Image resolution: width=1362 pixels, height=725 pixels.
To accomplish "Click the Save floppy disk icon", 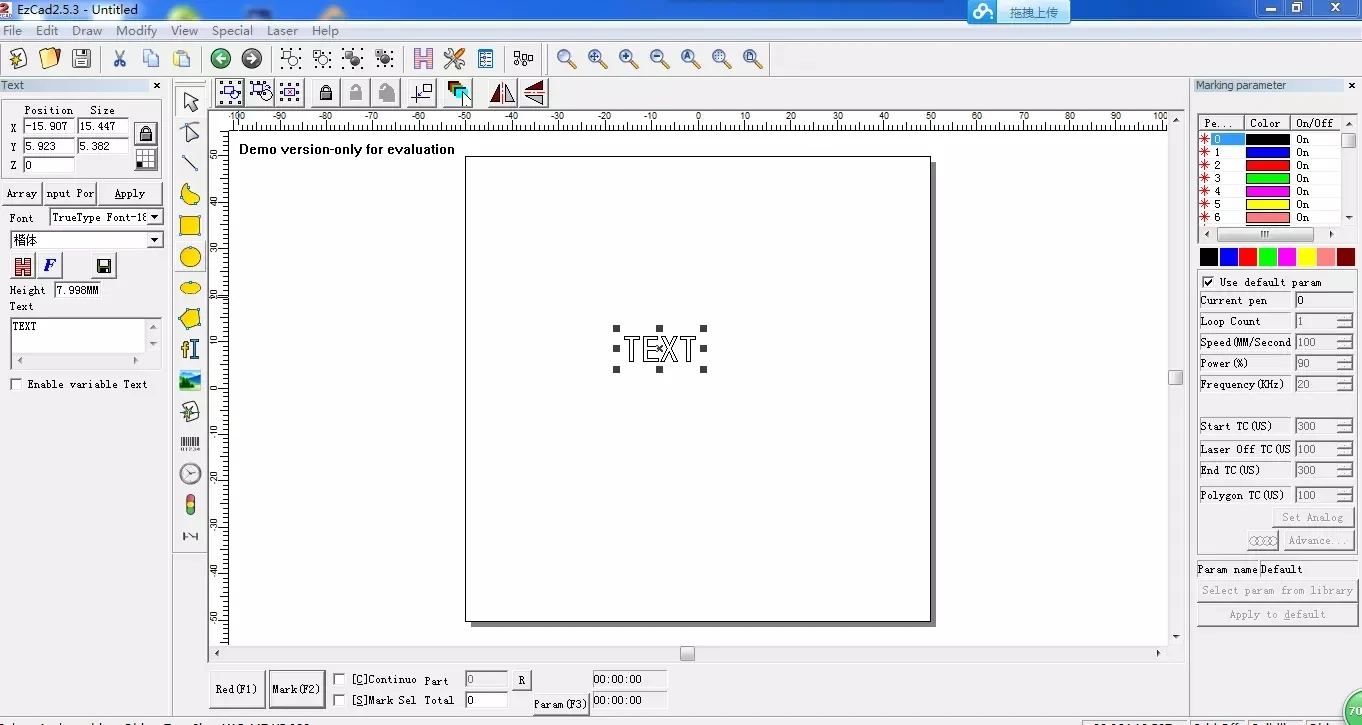I will click(81, 59).
